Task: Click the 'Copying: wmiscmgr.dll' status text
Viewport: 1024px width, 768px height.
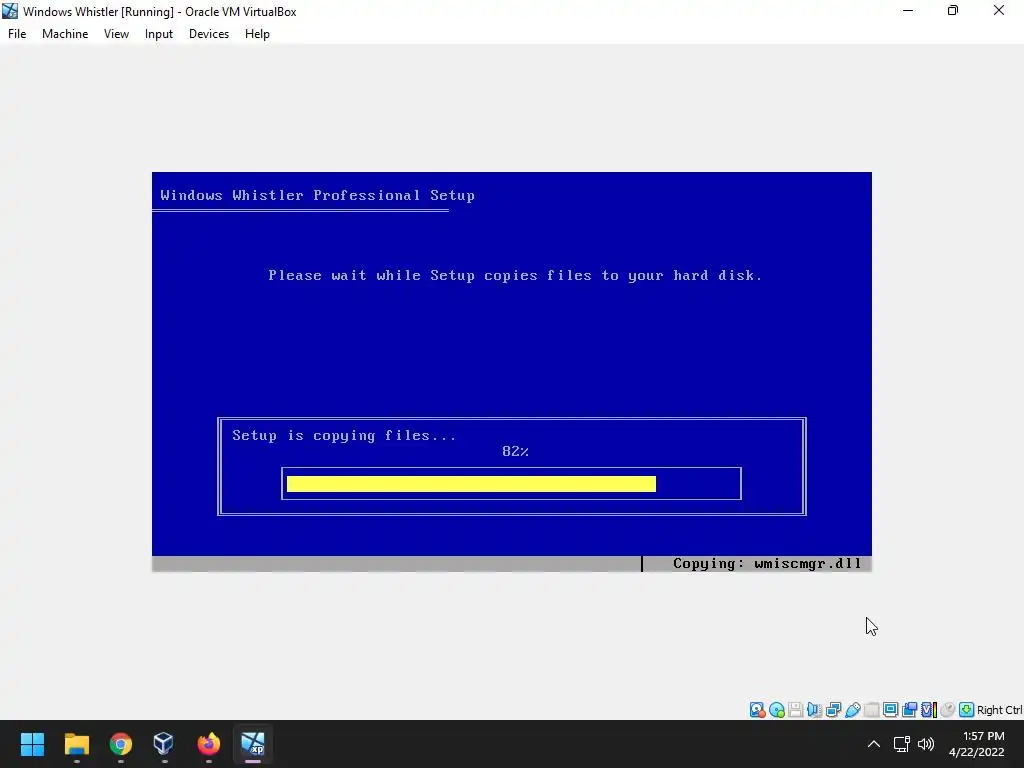Action: point(767,564)
